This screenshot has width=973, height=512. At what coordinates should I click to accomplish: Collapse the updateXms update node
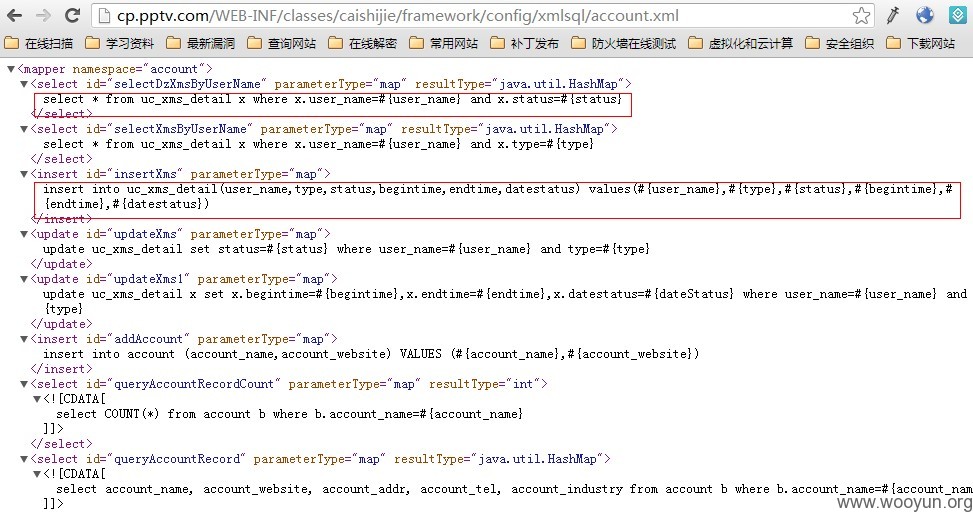point(24,234)
